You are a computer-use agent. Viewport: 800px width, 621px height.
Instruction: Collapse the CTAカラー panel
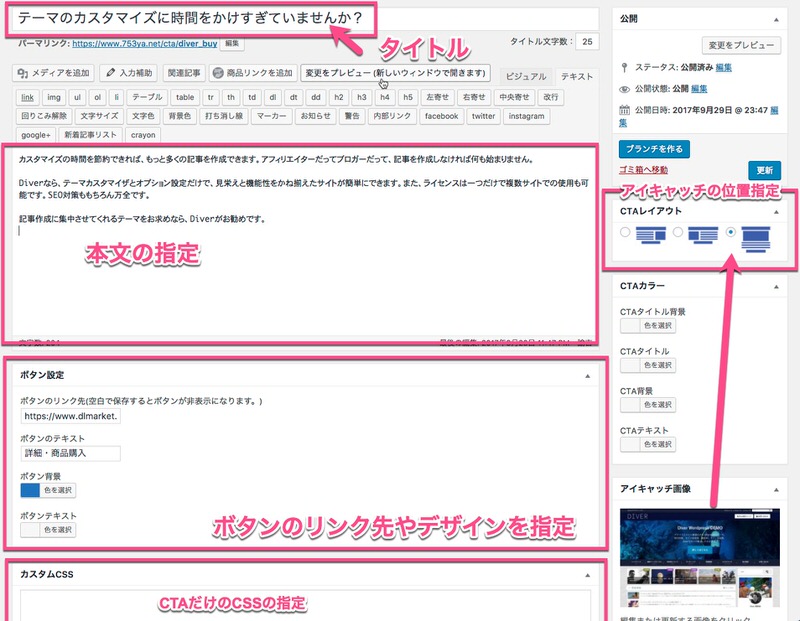[776, 287]
